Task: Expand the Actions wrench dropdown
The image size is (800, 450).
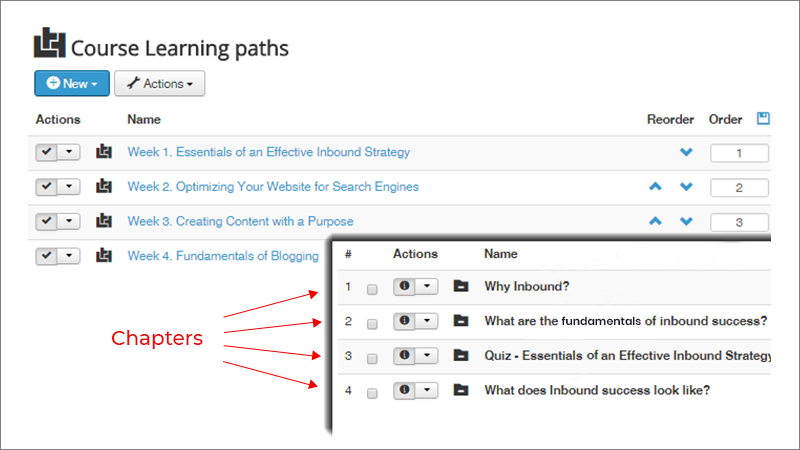Action: 160,83
